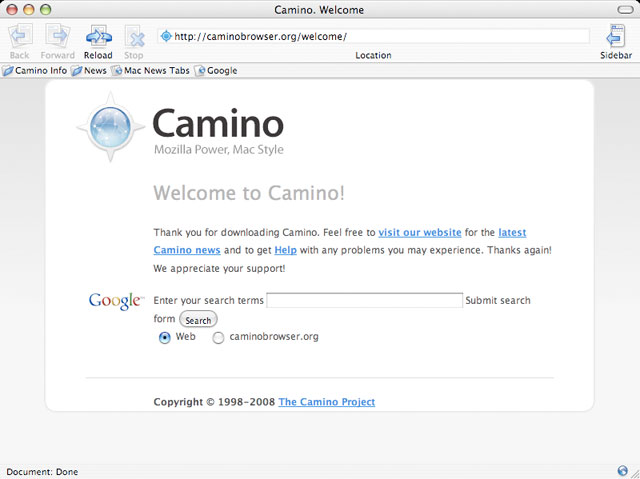This screenshot has width=640, height=479.
Task: Click the globe icon in status bar
Action: (x=622, y=470)
